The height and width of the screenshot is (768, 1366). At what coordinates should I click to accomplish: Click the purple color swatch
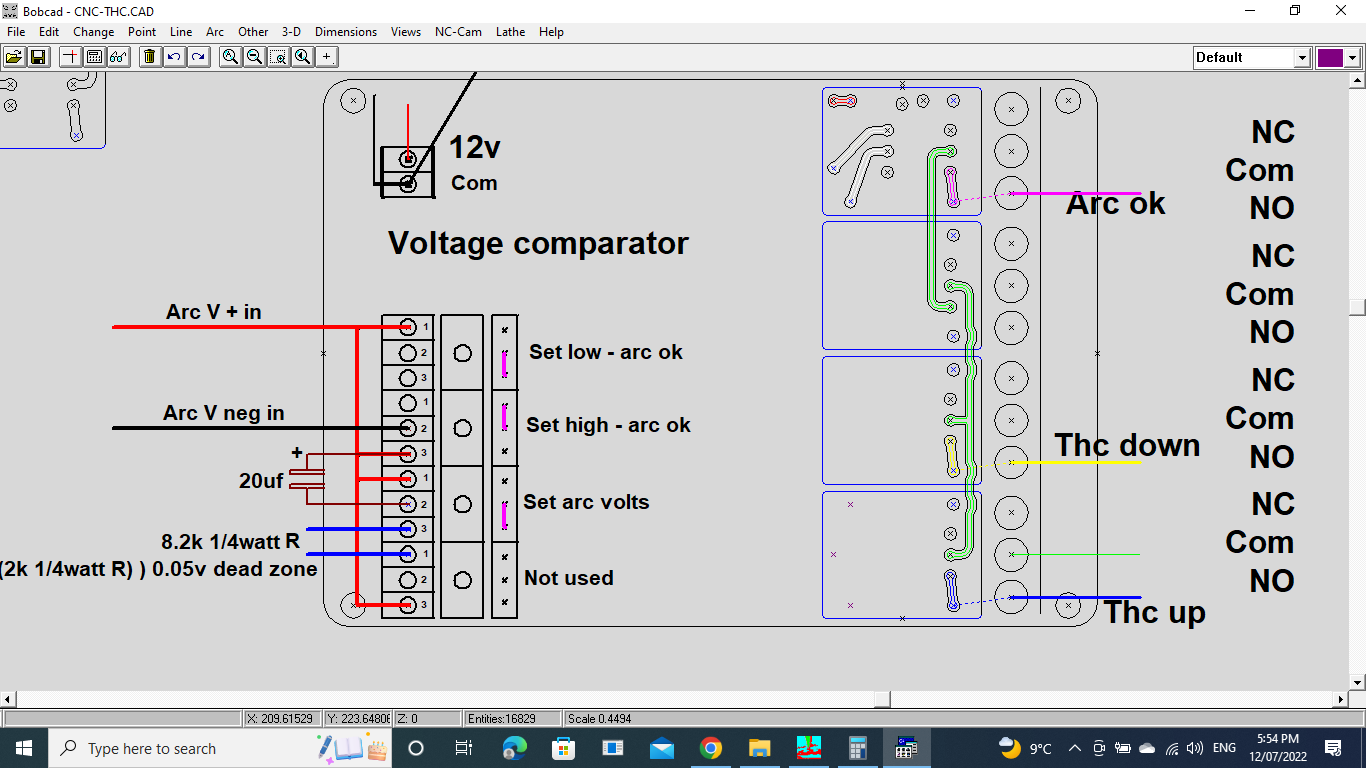pos(1330,57)
